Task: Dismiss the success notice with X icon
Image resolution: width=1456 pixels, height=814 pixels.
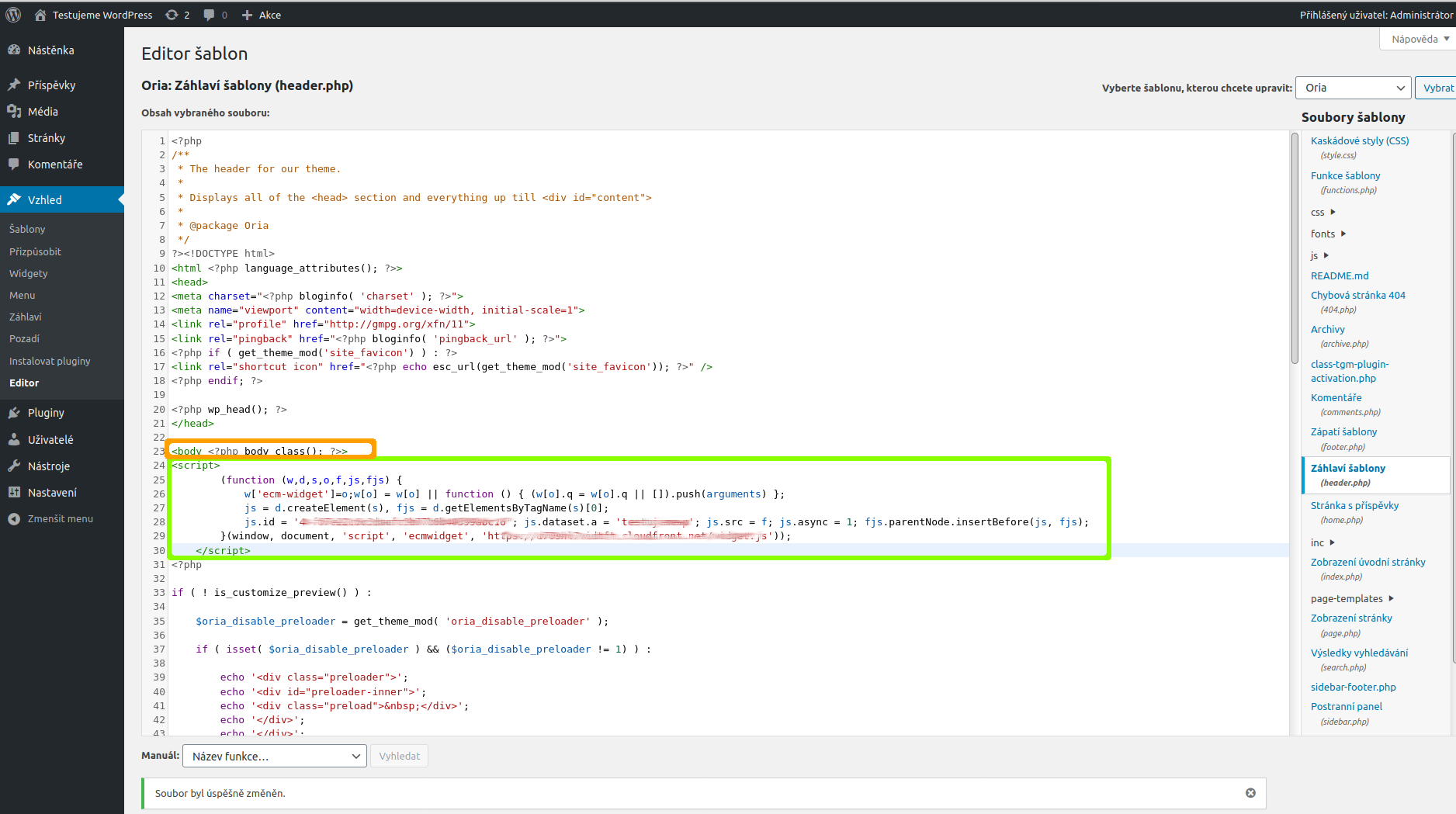Action: tap(1250, 793)
